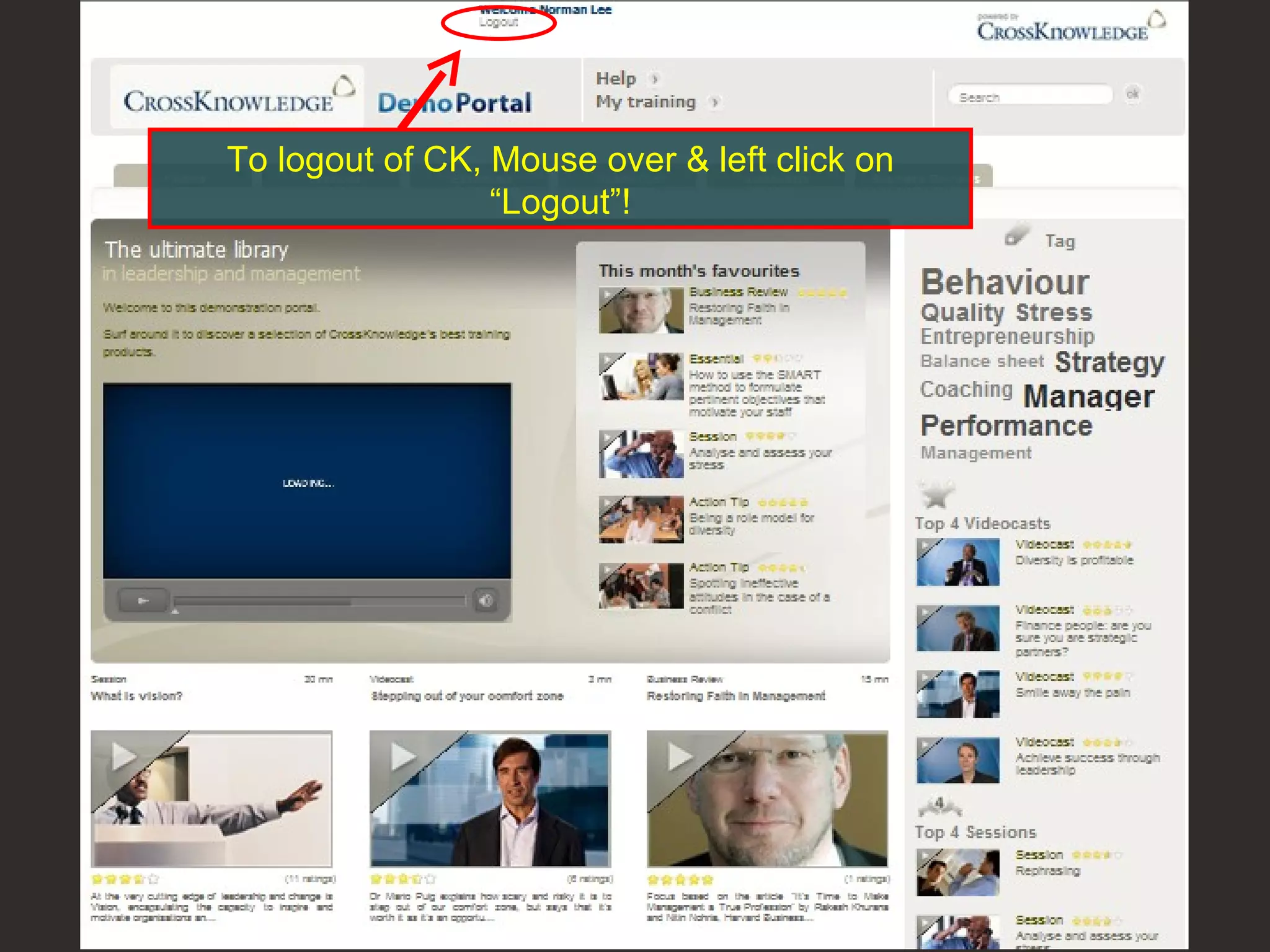Open Restoring Faith in Management bottom title
The image size is (1270, 952).
735,696
